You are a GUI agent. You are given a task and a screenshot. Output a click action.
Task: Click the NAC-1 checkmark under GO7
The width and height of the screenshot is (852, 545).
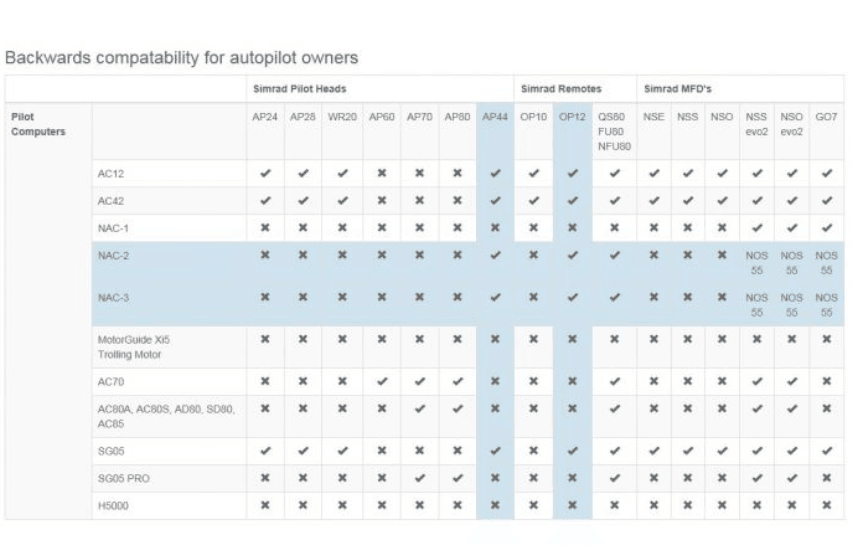click(x=826, y=227)
